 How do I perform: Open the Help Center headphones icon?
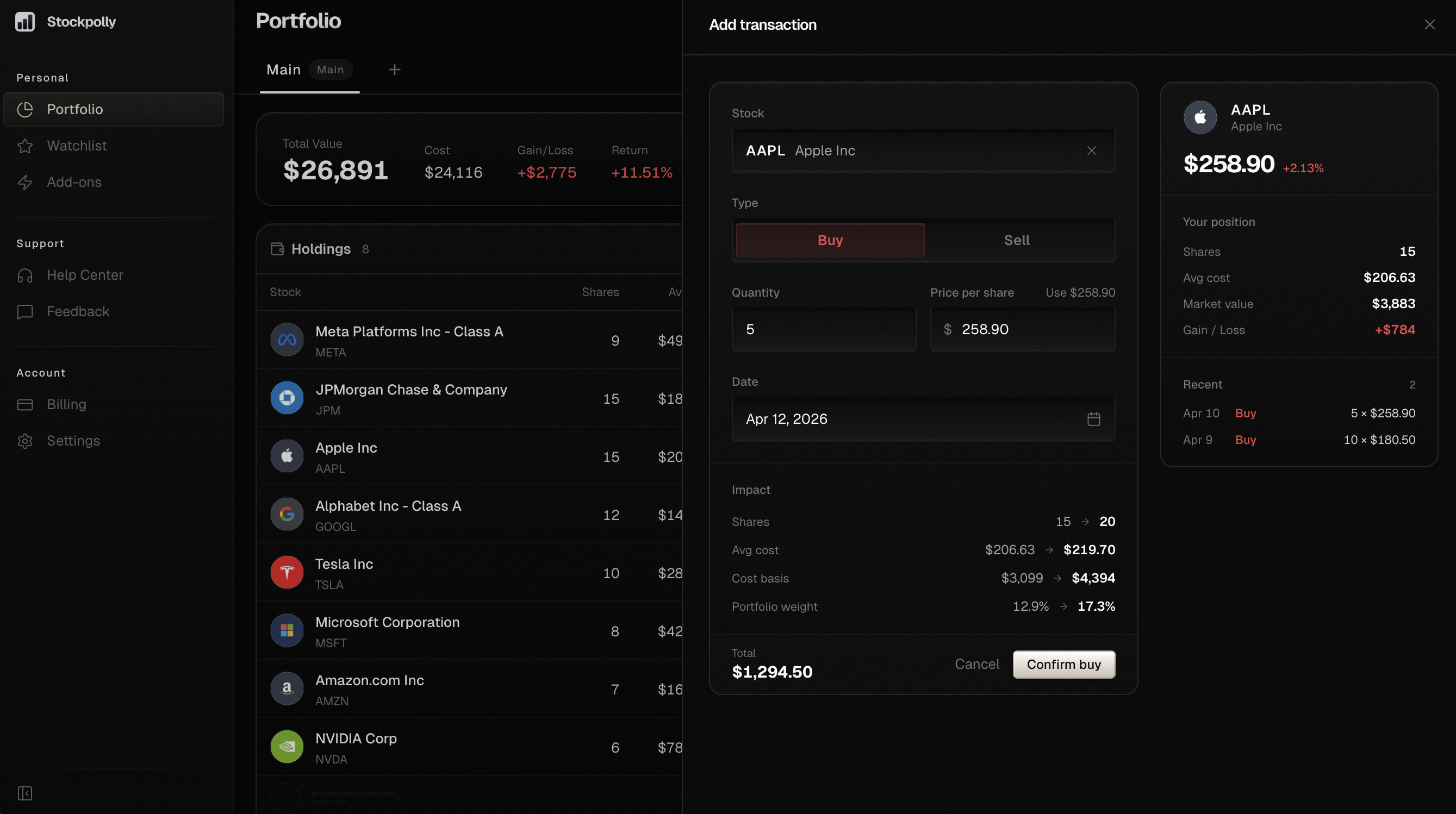tap(25, 275)
